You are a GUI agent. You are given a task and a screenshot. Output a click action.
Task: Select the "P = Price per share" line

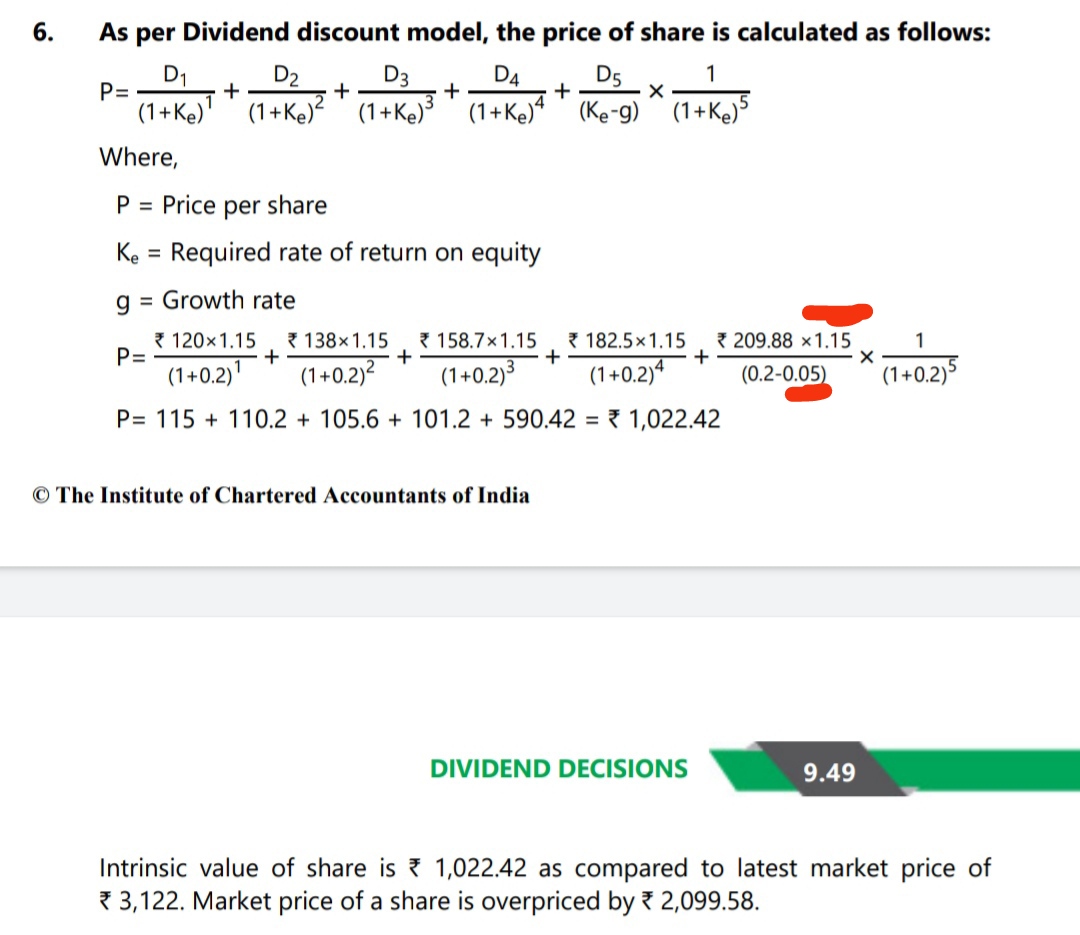tap(221, 205)
